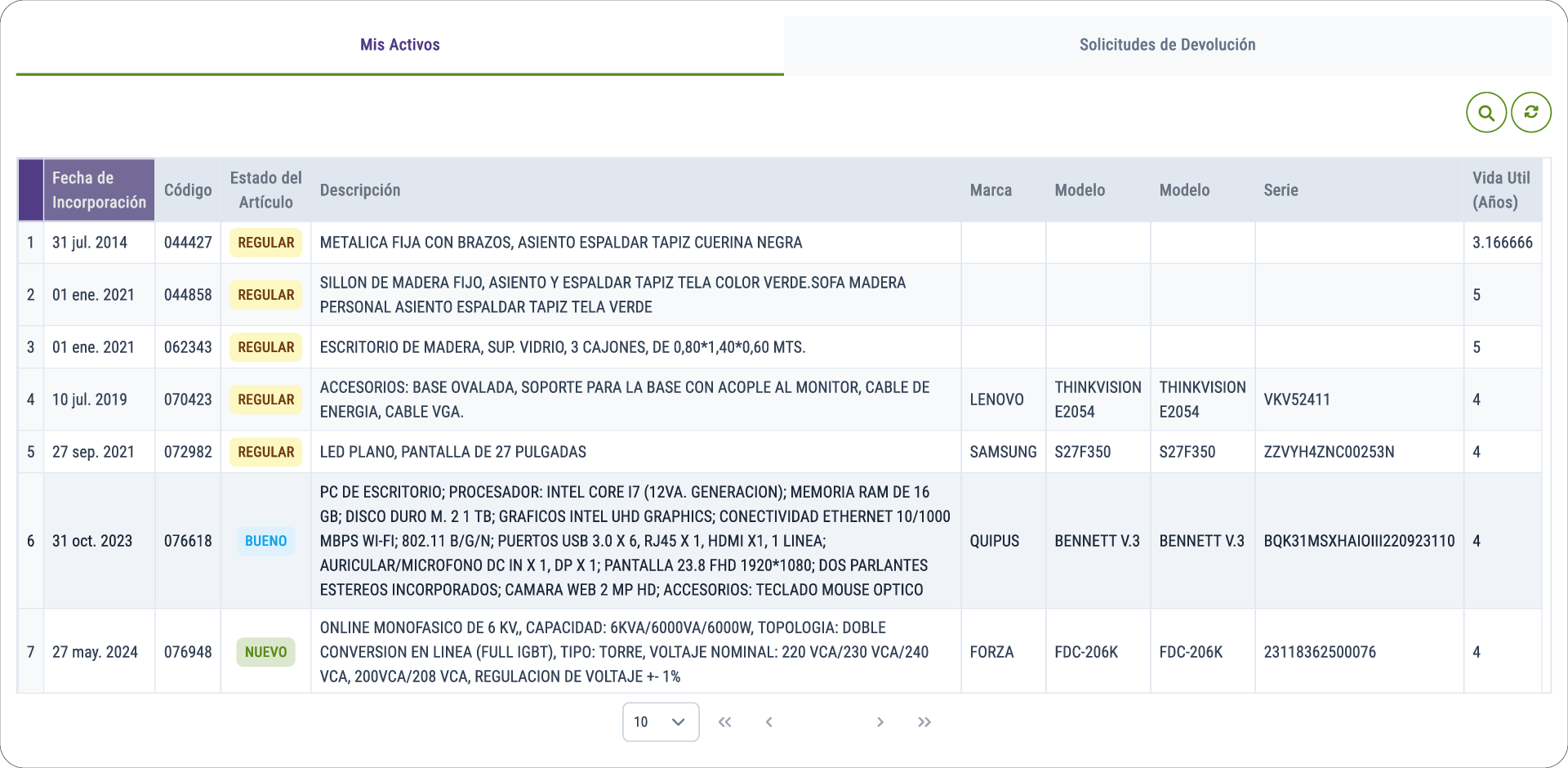Select the Mis Activos tab
The width and height of the screenshot is (1568, 768).
[x=399, y=45]
